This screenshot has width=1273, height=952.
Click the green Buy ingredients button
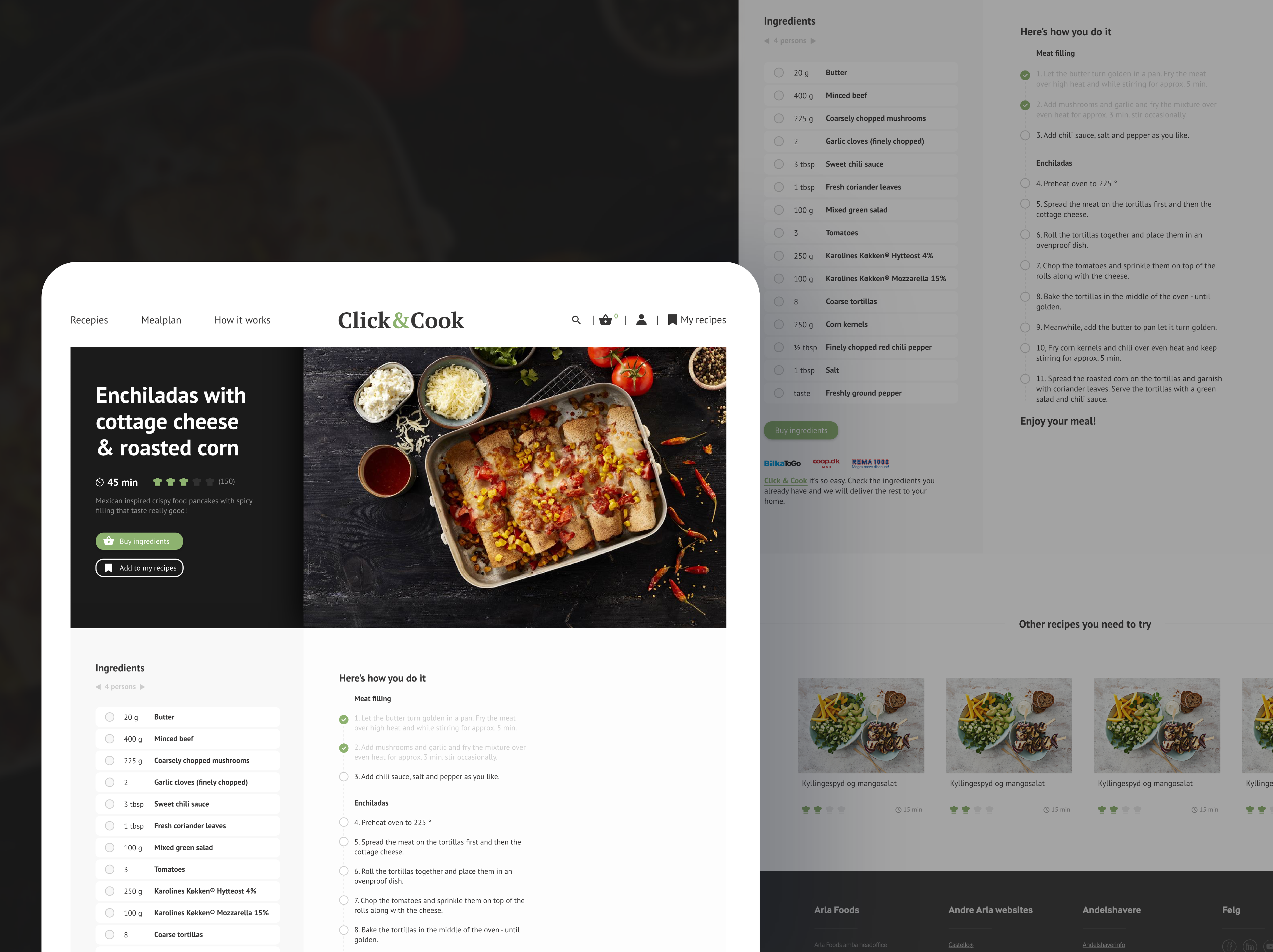click(x=139, y=541)
